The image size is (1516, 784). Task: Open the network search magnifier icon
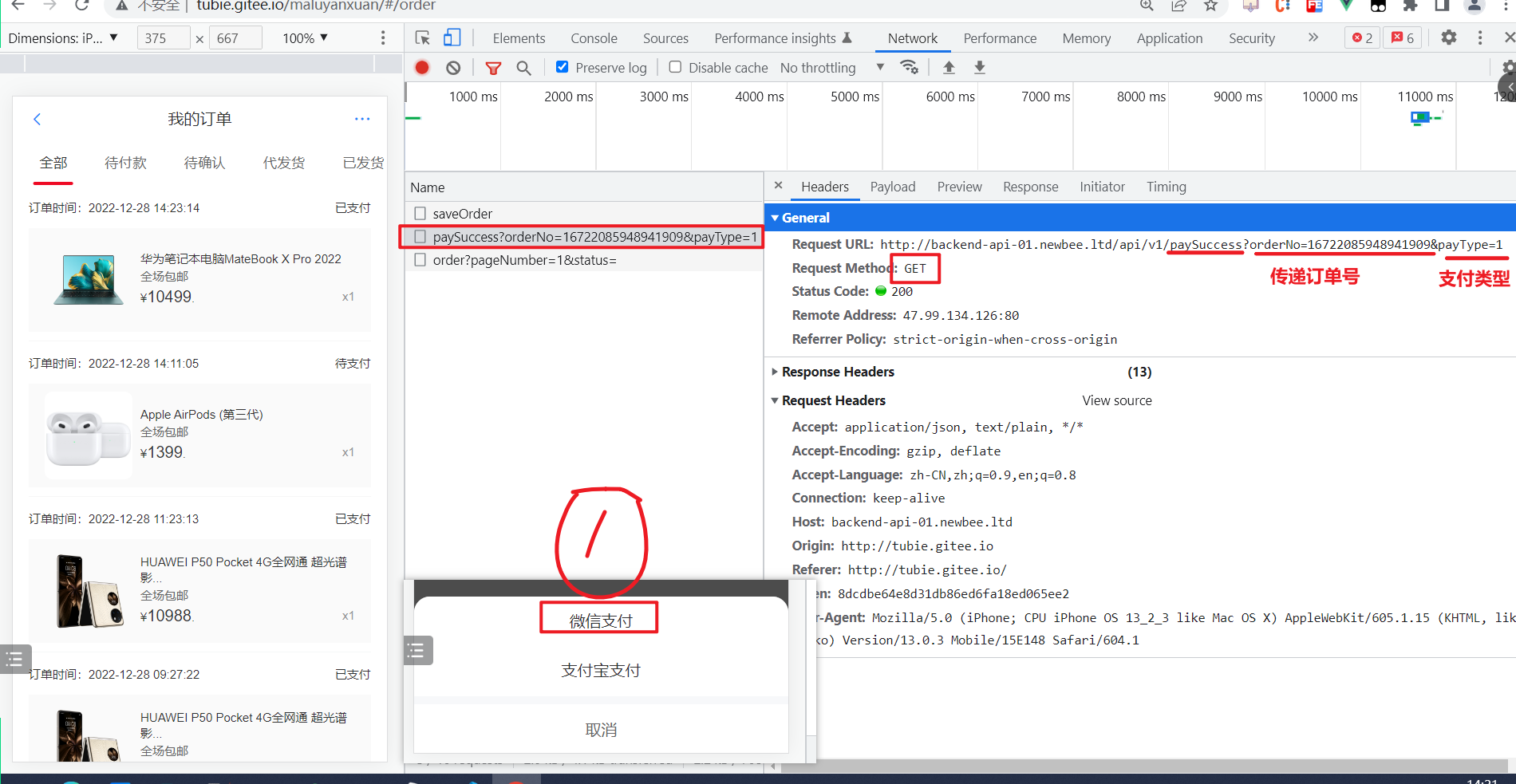[x=523, y=68]
